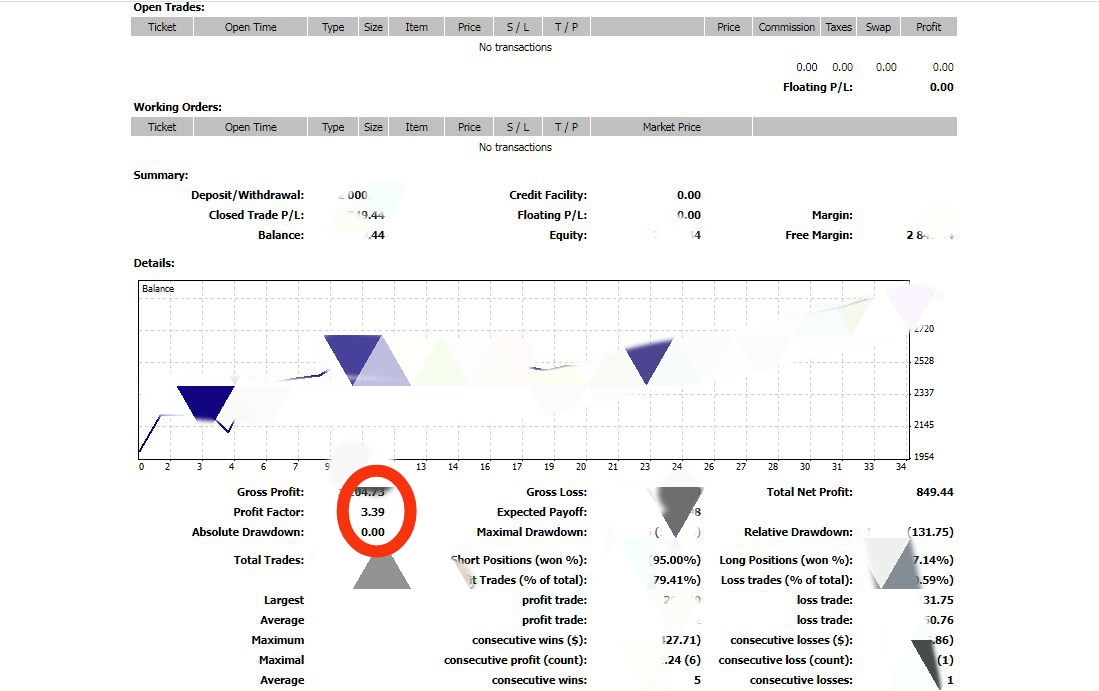
Task: Click the Profit Factor value 3.39
Action: 373,512
